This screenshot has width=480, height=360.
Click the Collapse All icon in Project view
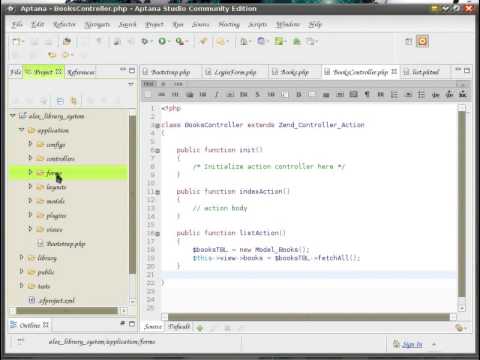pyautogui.click(x=60, y=100)
